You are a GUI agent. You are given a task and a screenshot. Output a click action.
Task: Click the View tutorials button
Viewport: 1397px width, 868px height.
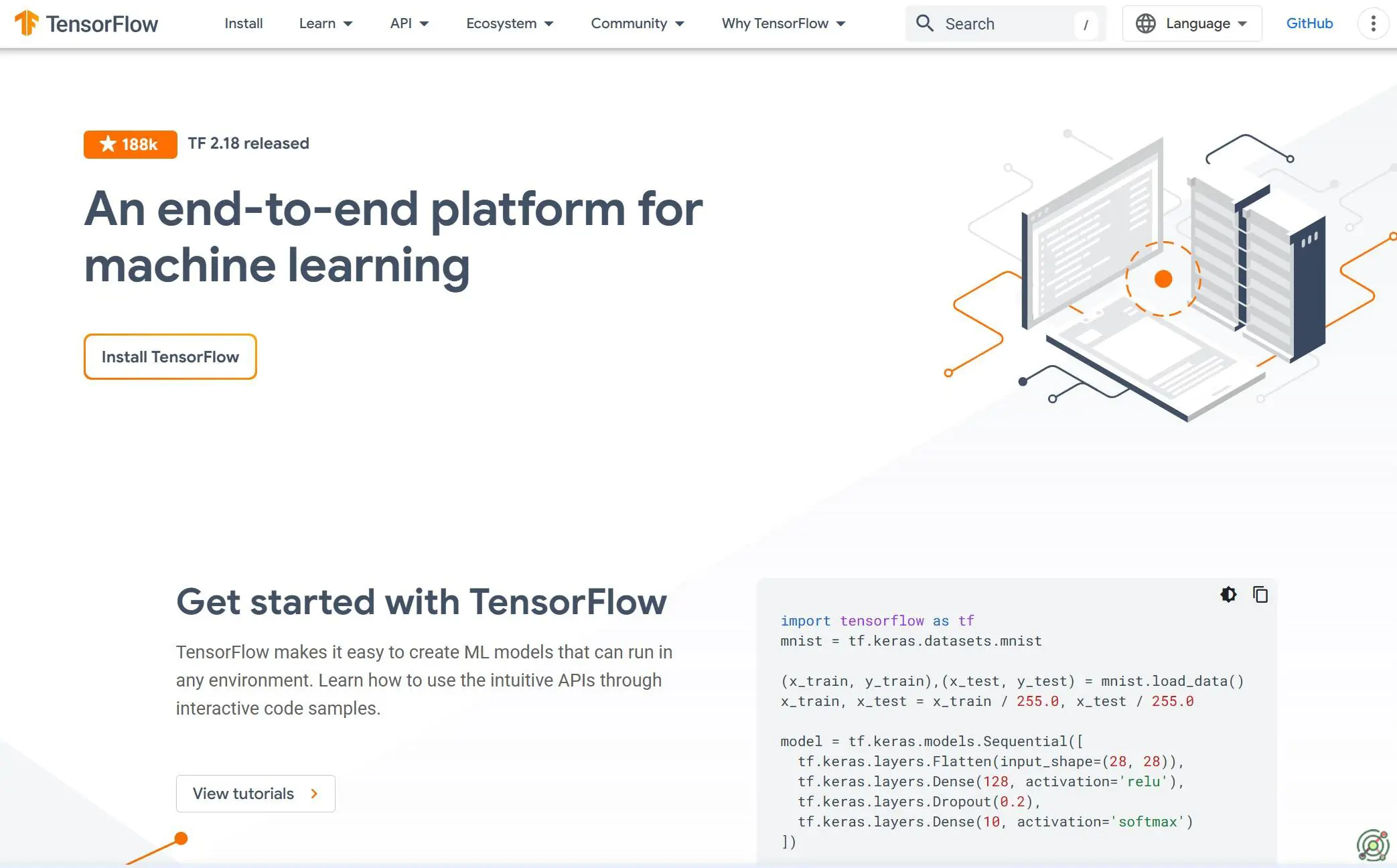[255, 794]
